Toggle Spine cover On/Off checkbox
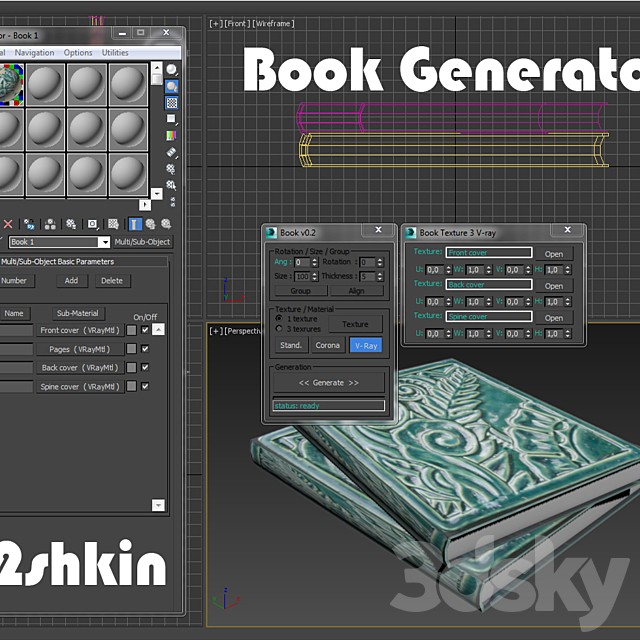Screen dimensions: 640x640 (x=145, y=386)
